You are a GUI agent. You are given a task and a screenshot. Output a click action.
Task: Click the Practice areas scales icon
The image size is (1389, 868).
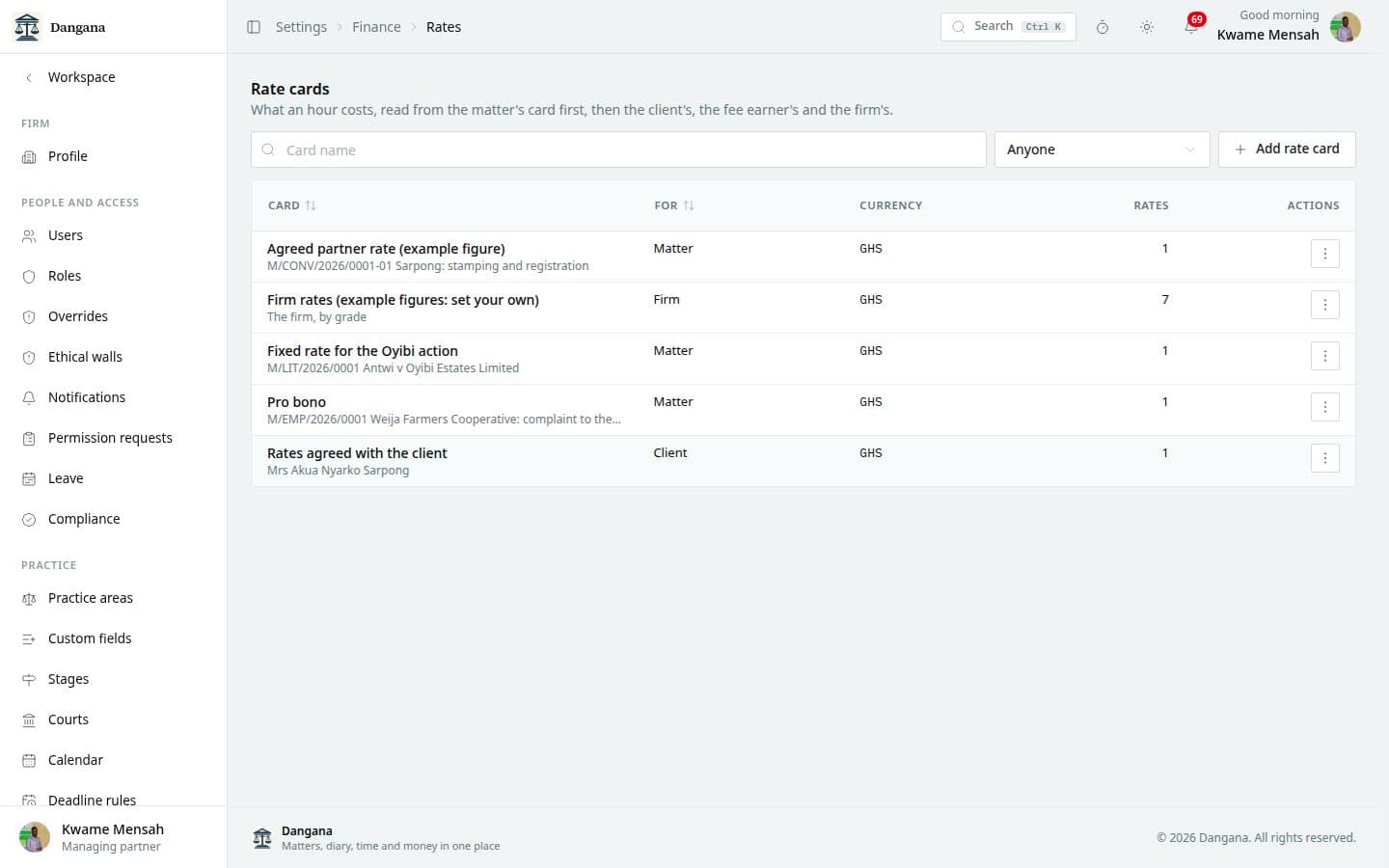(29, 598)
